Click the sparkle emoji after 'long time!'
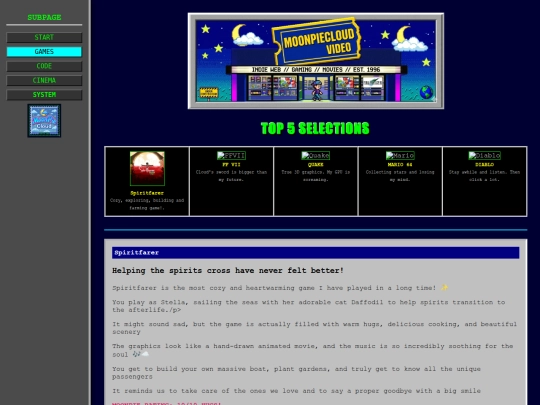Viewport: 540px width, 405px height. point(444,288)
